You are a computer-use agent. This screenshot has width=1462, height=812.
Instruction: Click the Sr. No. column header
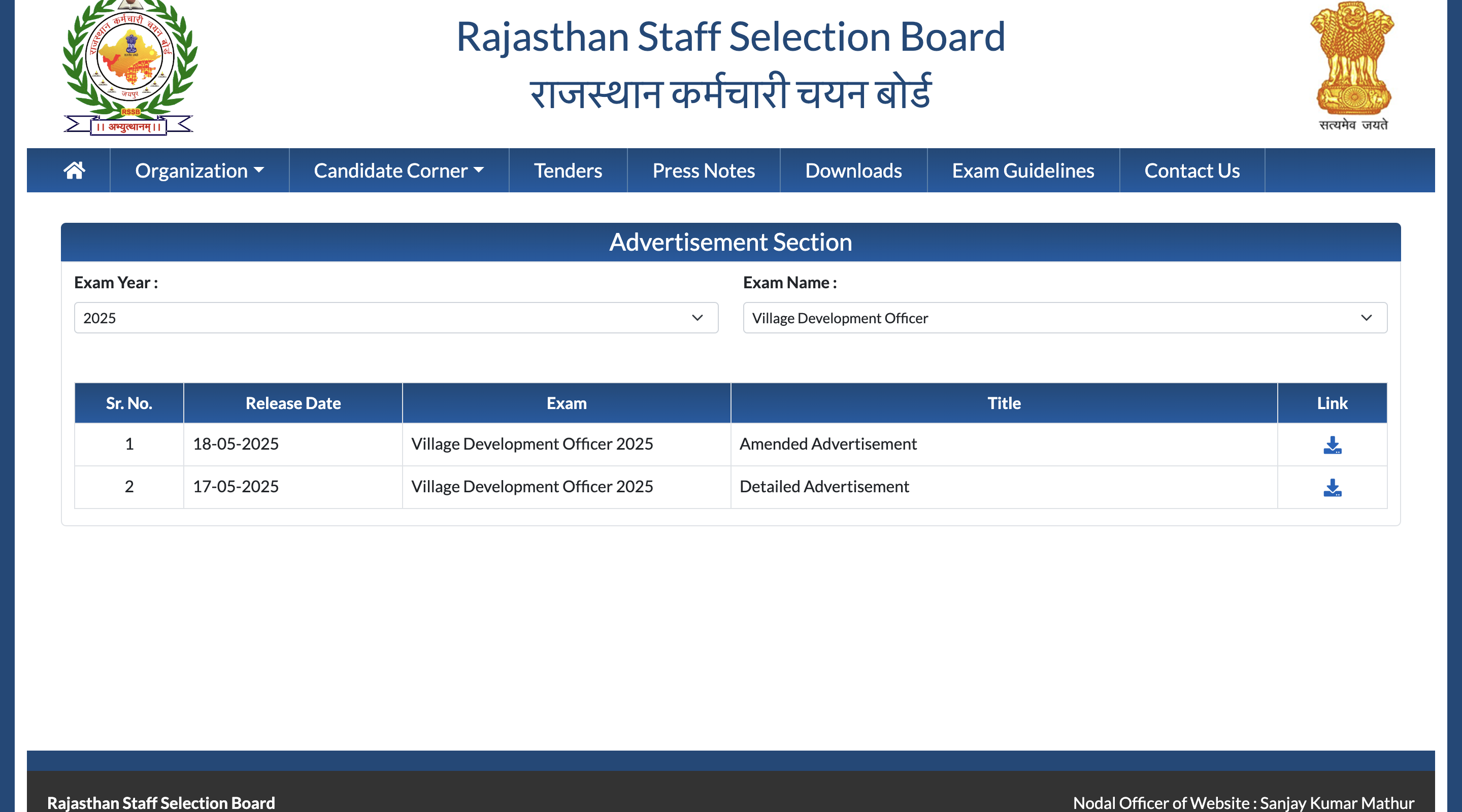coord(129,403)
